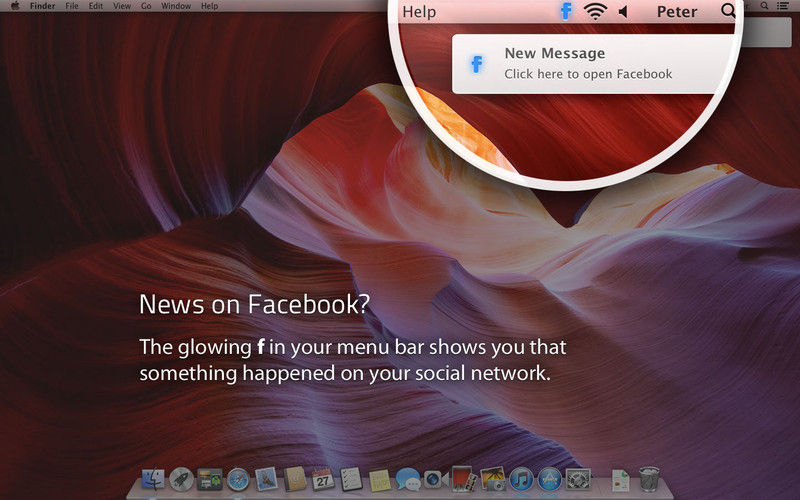Viewport: 800px width, 500px height.
Task: Open Mail stamp icon in Dock
Action: (266, 479)
